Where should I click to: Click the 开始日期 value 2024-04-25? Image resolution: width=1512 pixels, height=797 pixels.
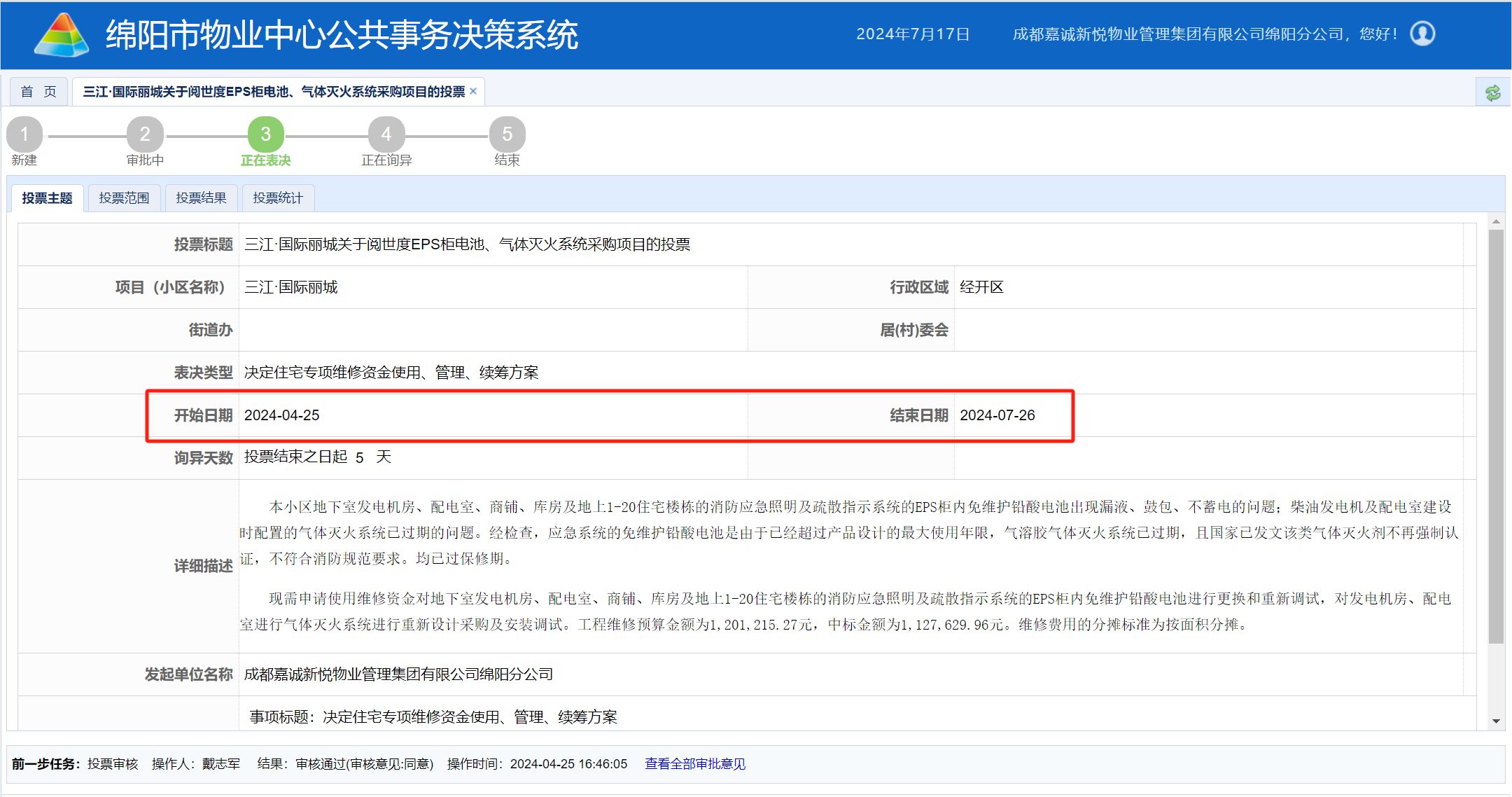[281, 415]
